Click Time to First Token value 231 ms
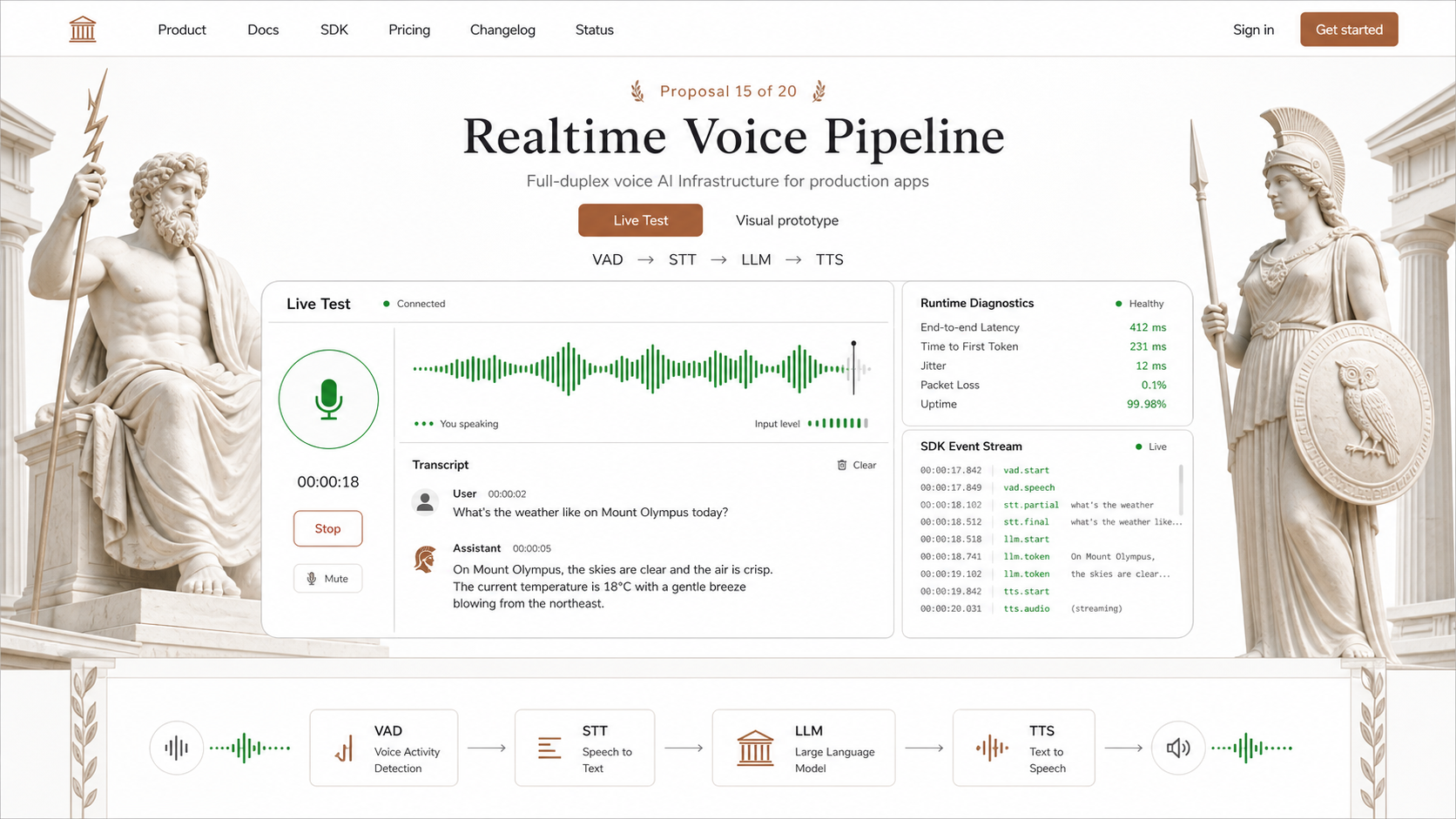This screenshot has height=819, width=1456. (1148, 346)
